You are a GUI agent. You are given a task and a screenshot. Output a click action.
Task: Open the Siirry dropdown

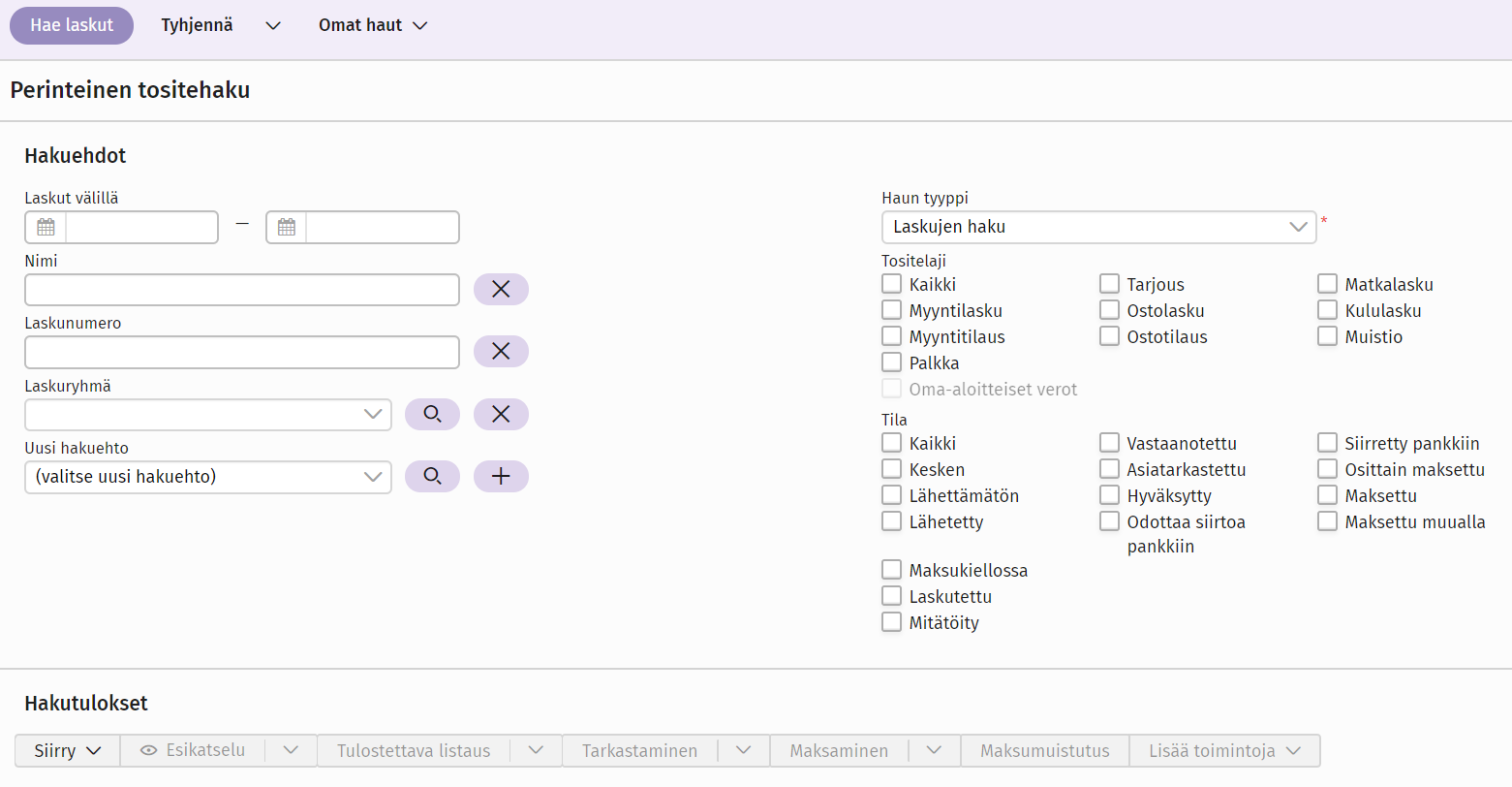coord(68,750)
